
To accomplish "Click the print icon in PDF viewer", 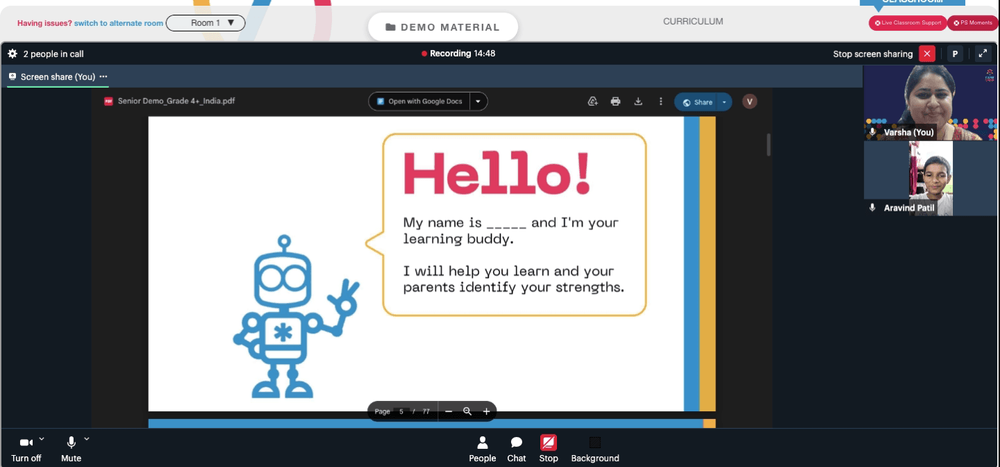I will pyautogui.click(x=615, y=101).
